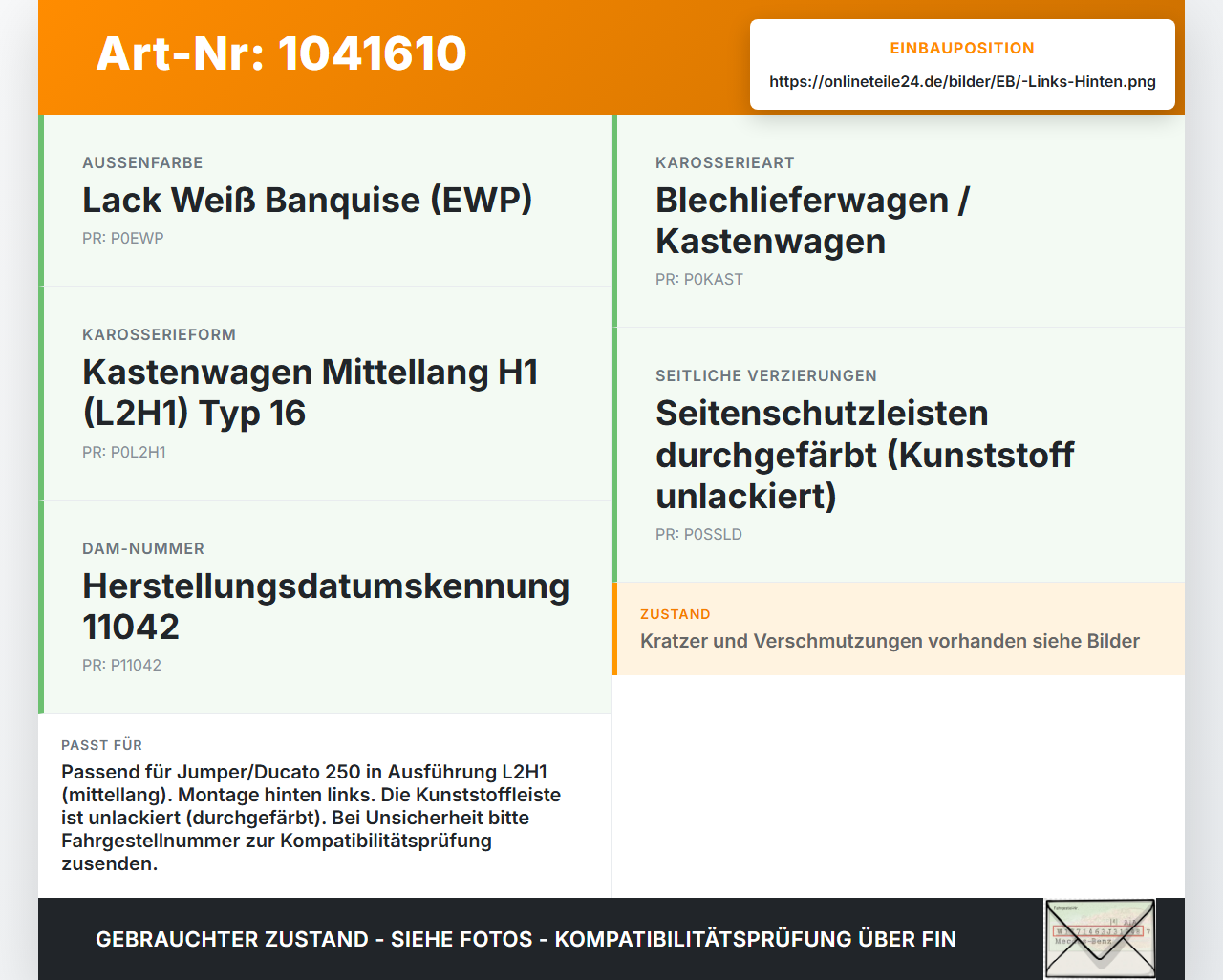
Task: Click the GEBRAUCHTER ZUSTAND footer banner text
Action: click(x=526, y=939)
